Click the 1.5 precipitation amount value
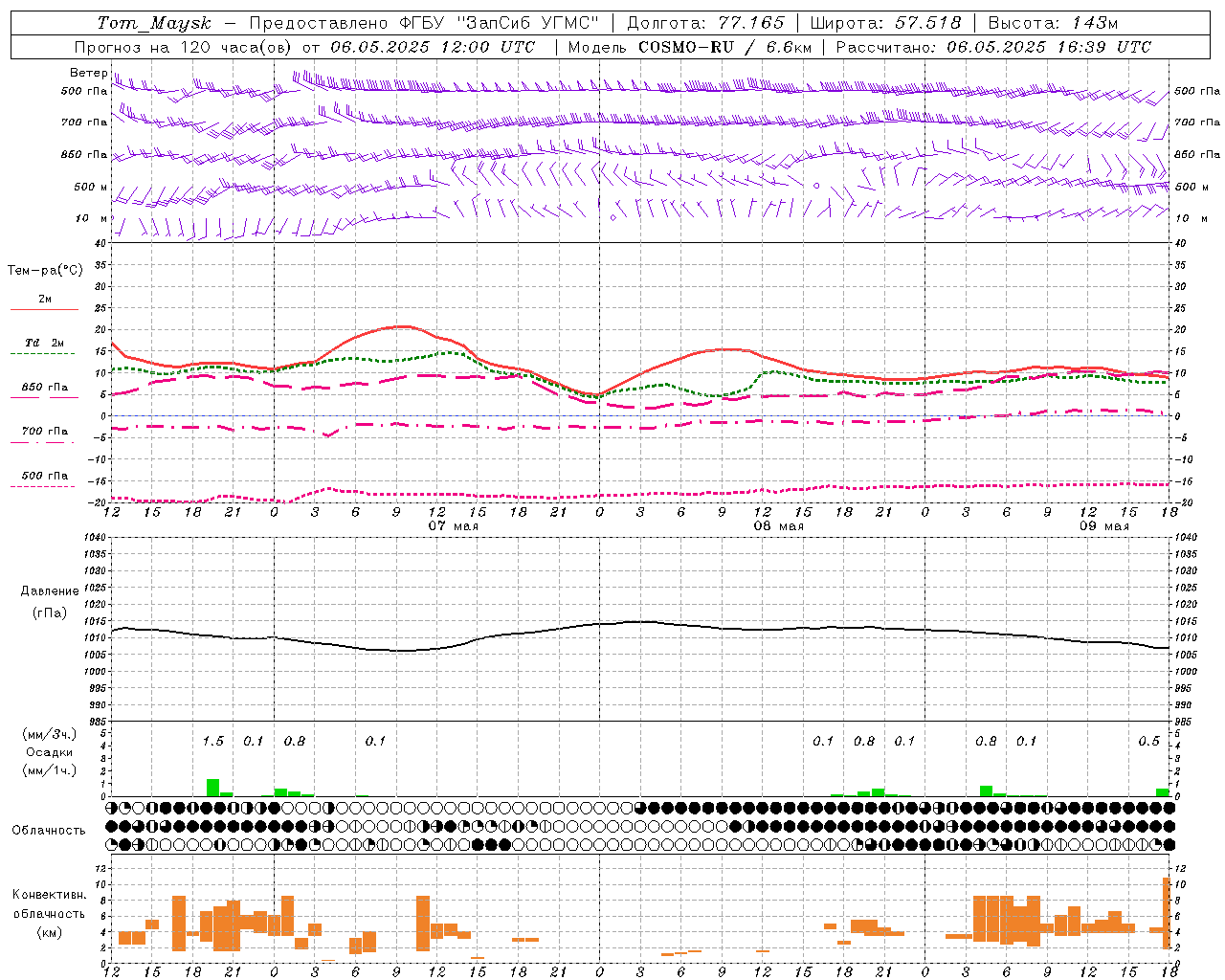Screen dimensions: 1225x980 point(213,741)
